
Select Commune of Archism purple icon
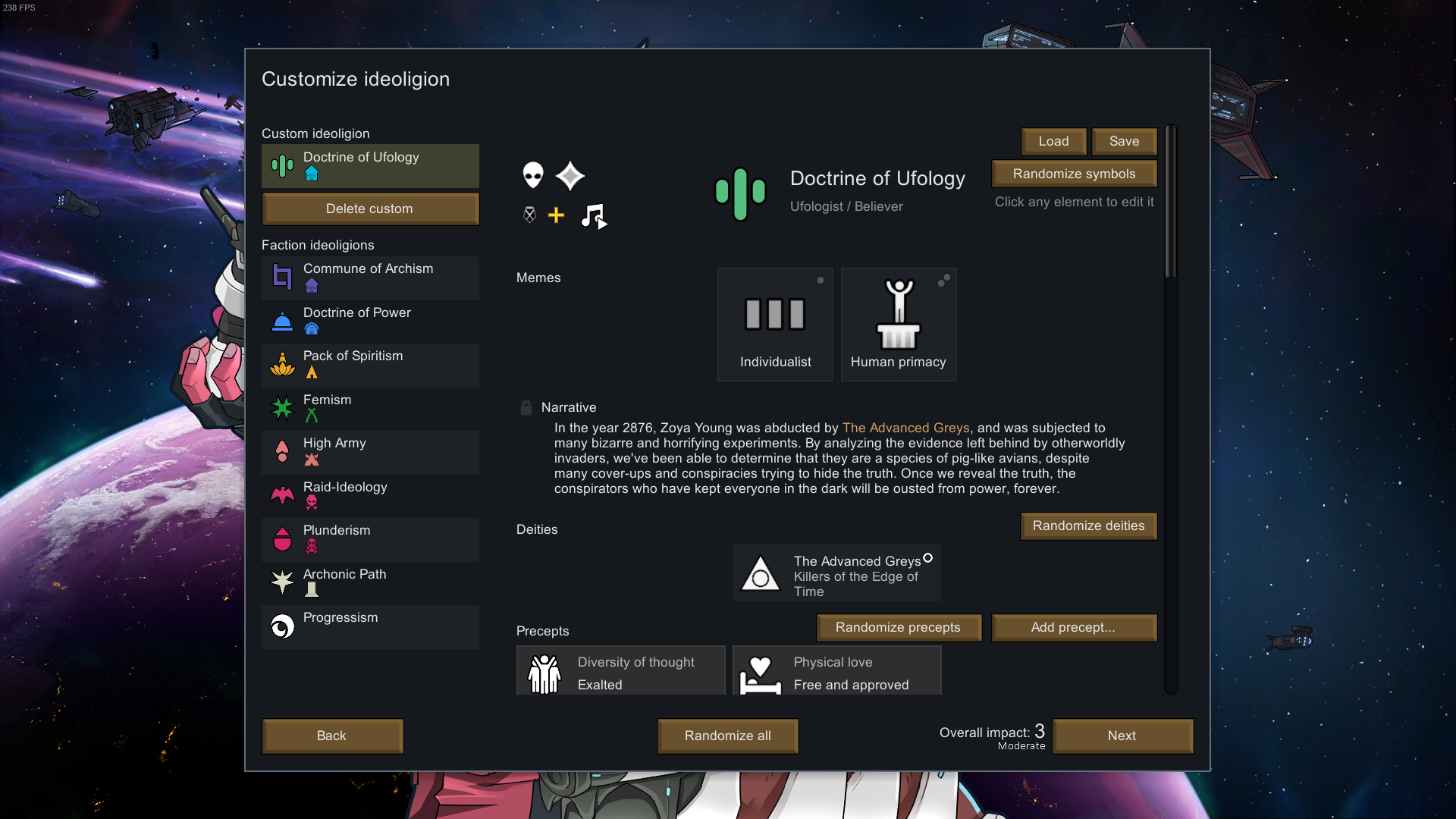point(282,277)
